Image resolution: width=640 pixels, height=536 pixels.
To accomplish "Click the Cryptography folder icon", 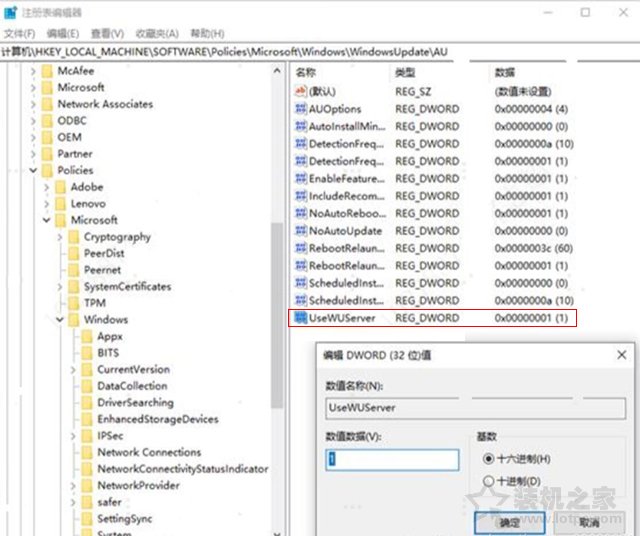I will point(74,237).
